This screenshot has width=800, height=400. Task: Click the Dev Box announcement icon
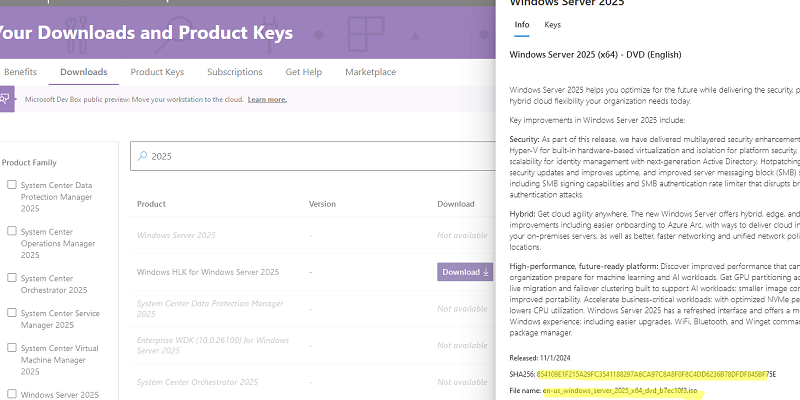click(6, 99)
